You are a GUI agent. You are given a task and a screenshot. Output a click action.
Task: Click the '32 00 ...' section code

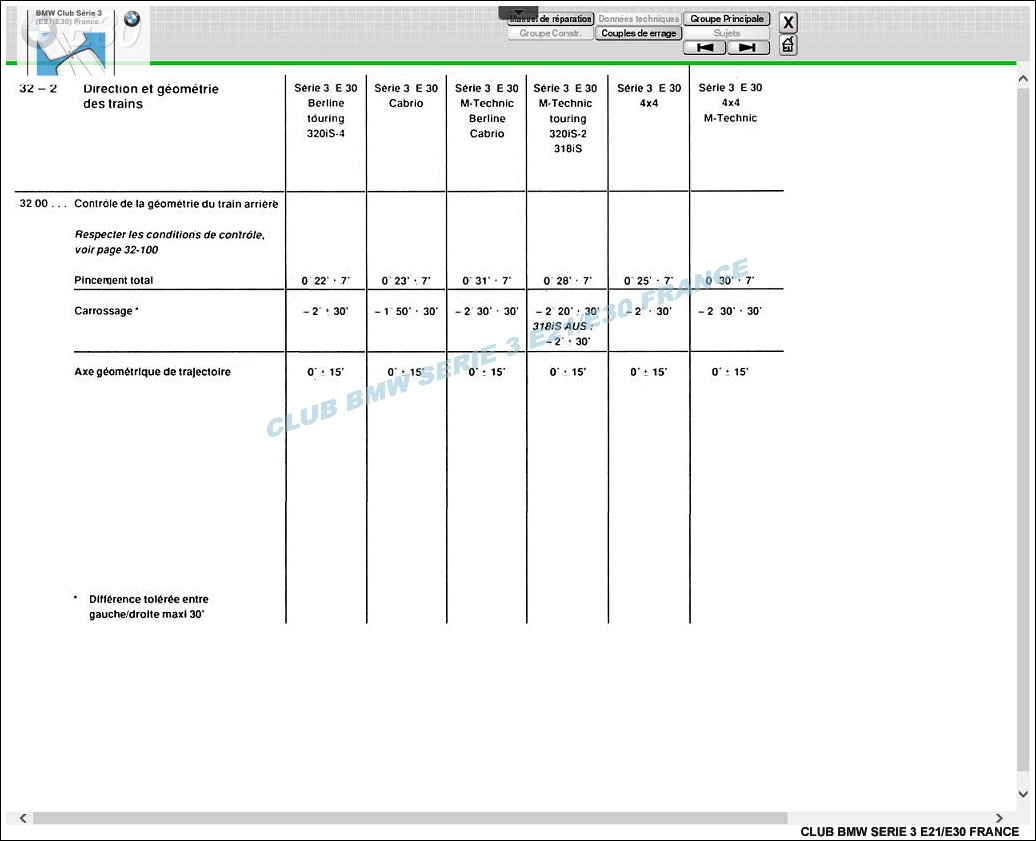coord(43,203)
